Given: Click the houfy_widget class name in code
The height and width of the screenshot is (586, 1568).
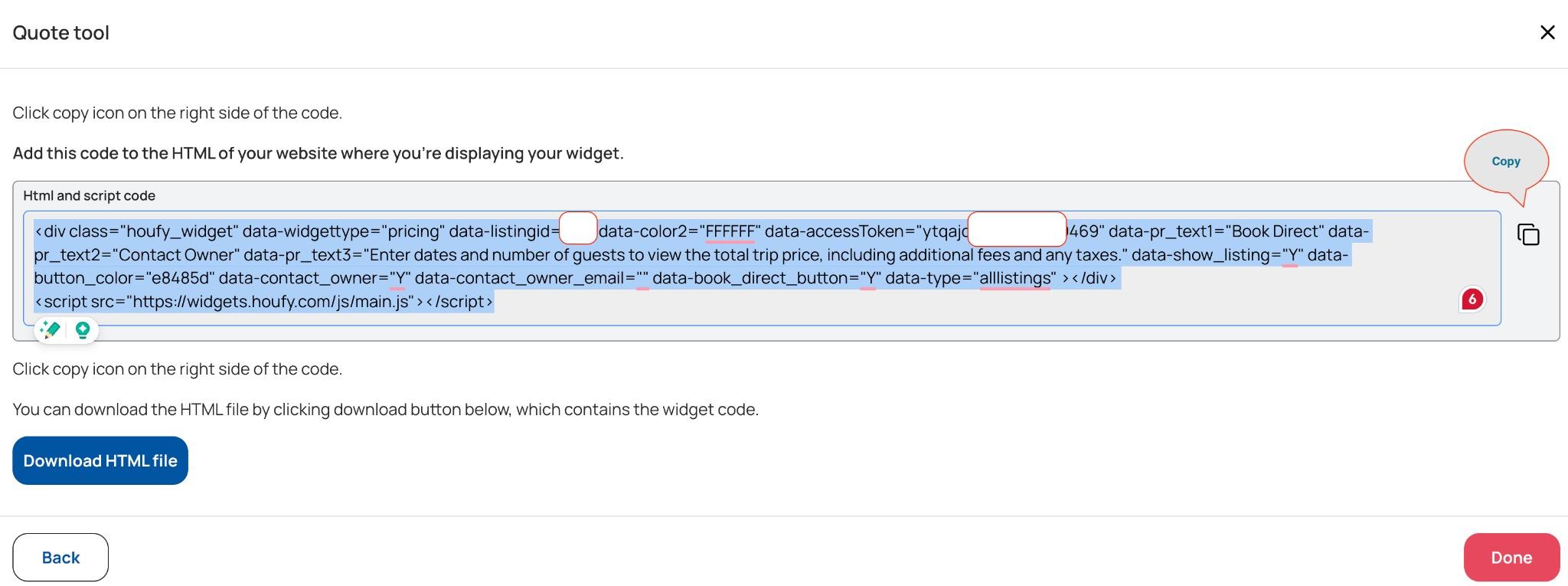Looking at the screenshot, I should tap(179, 231).
